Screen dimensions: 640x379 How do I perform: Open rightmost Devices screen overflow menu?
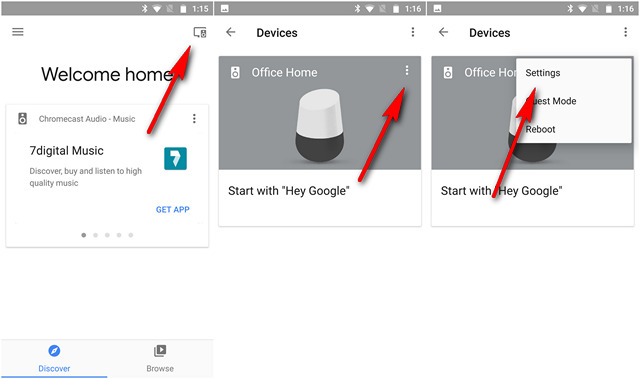click(x=626, y=32)
